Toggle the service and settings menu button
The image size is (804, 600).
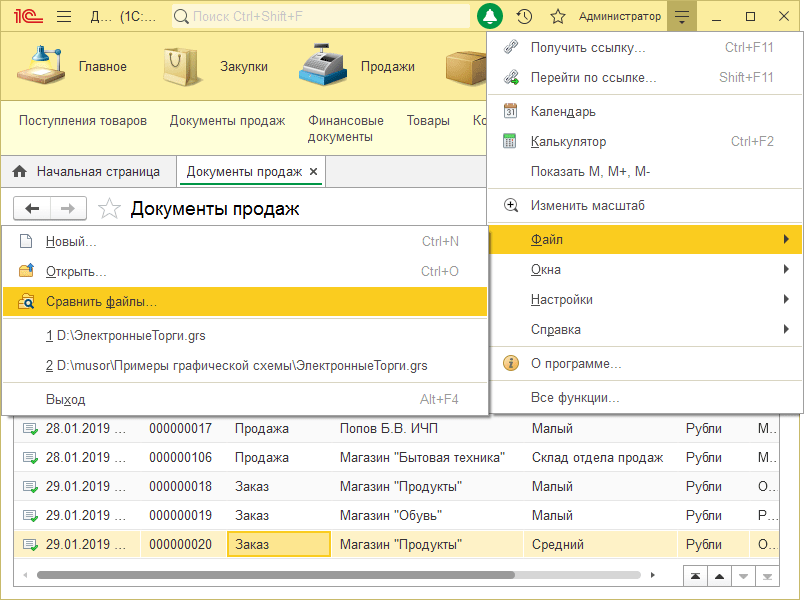click(x=682, y=16)
